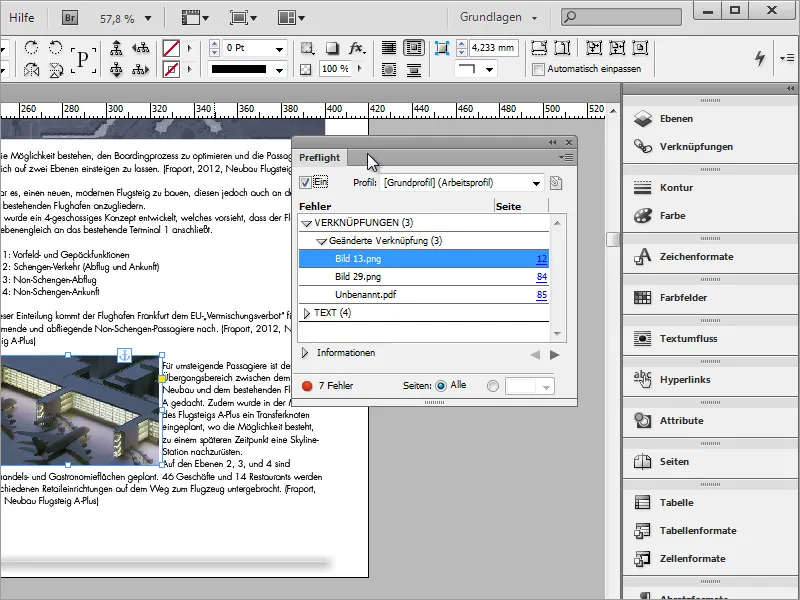Open the Preflight panel flyout menu
This screenshot has width=800, height=600.
click(566, 158)
